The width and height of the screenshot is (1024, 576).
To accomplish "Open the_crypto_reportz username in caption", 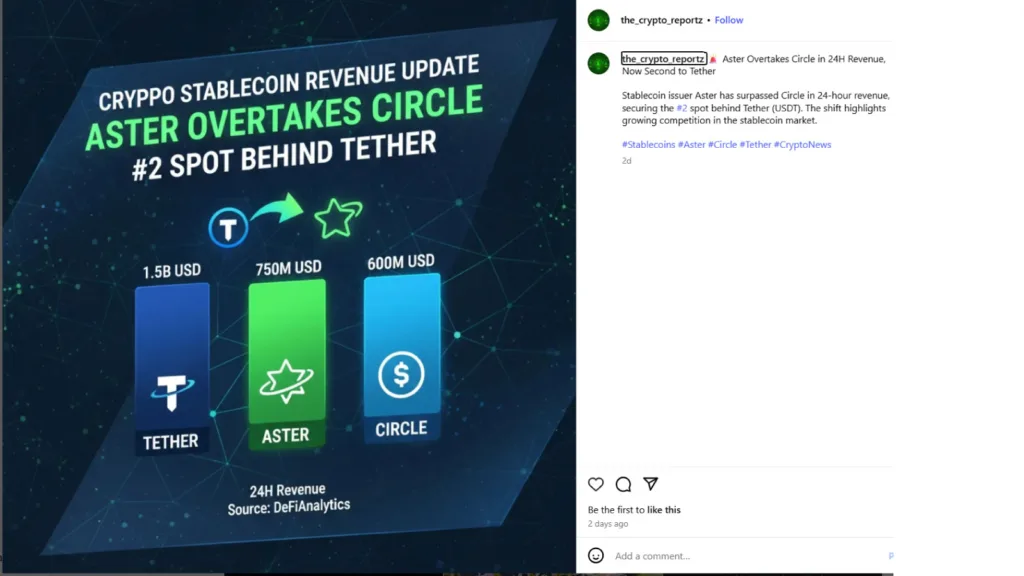I will (x=664, y=59).
